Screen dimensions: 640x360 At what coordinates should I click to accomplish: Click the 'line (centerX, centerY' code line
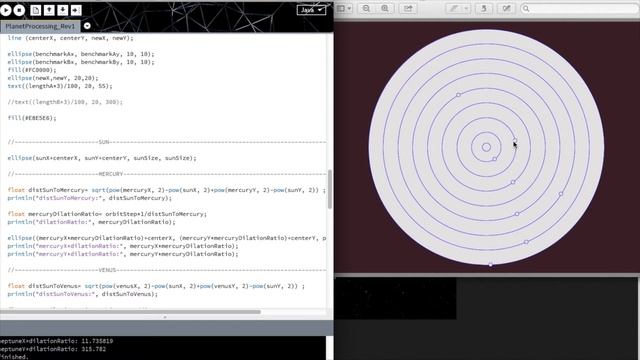71,38
